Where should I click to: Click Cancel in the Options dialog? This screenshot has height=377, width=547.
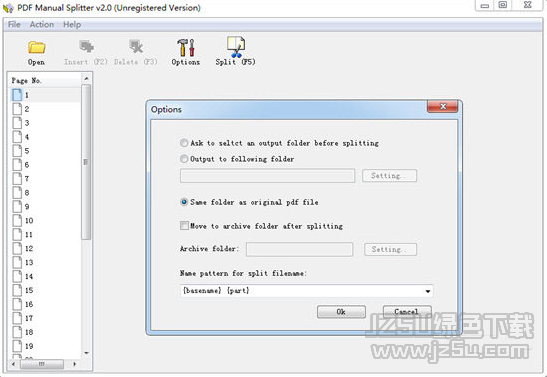[407, 312]
